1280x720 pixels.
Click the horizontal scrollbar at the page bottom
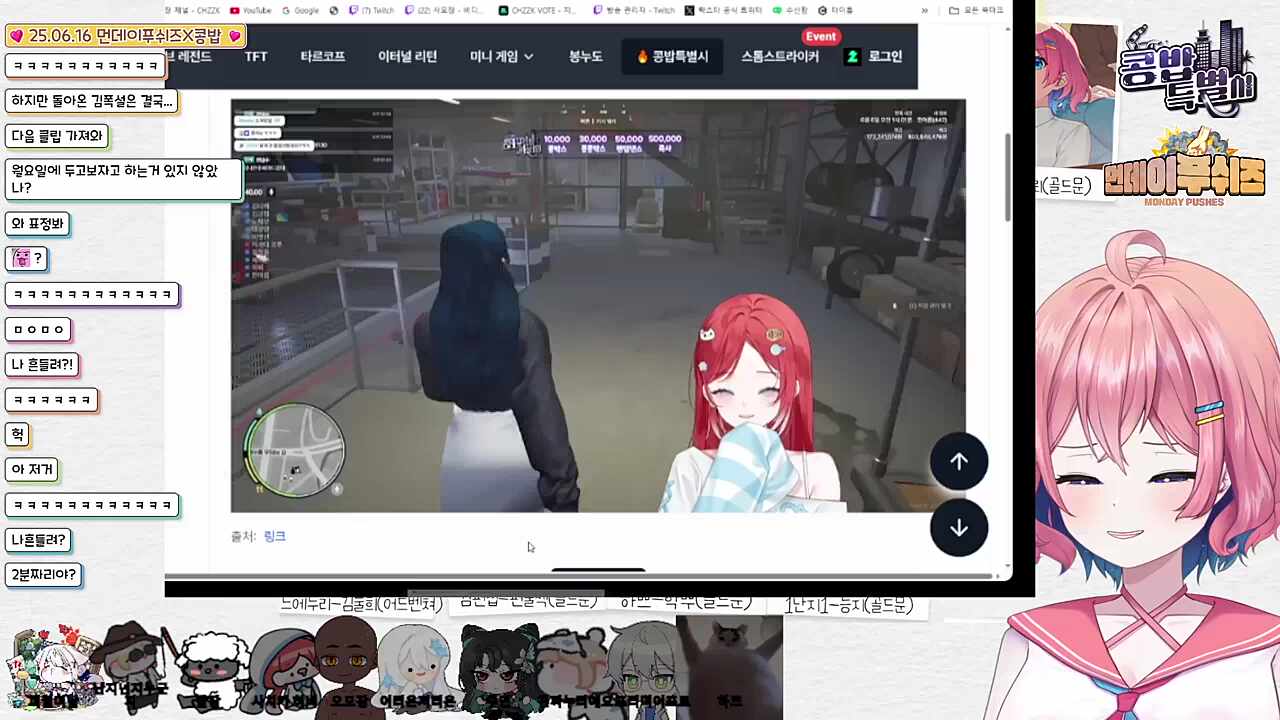(580, 576)
